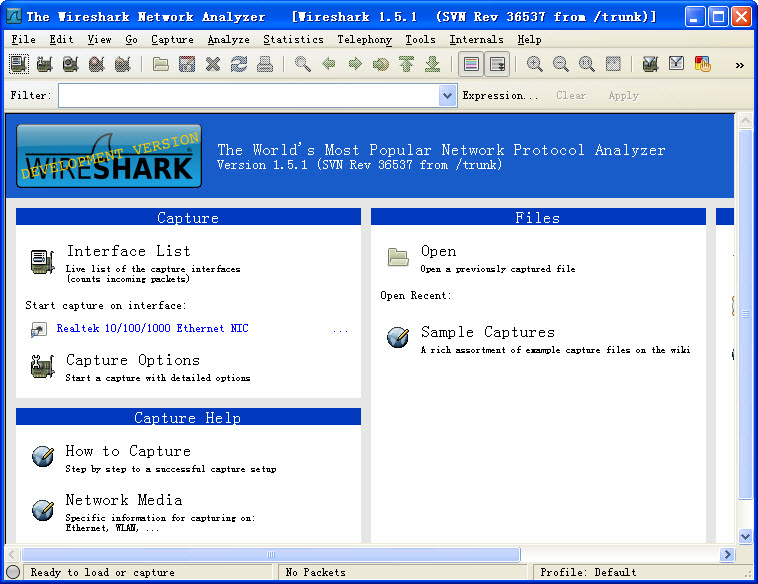Expand the Filter history dropdown arrow

pyautogui.click(x=448, y=95)
